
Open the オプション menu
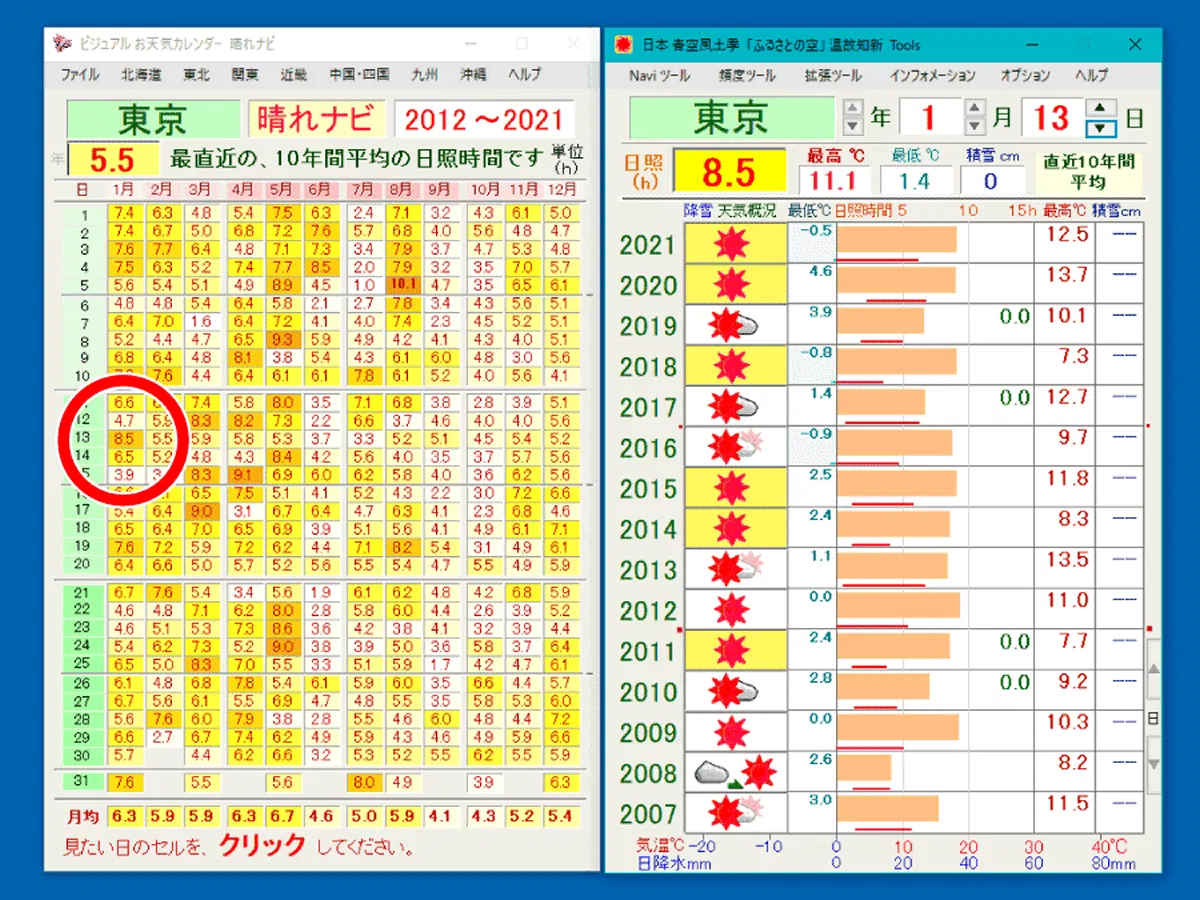pyautogui.click(x=1025, y=76)
